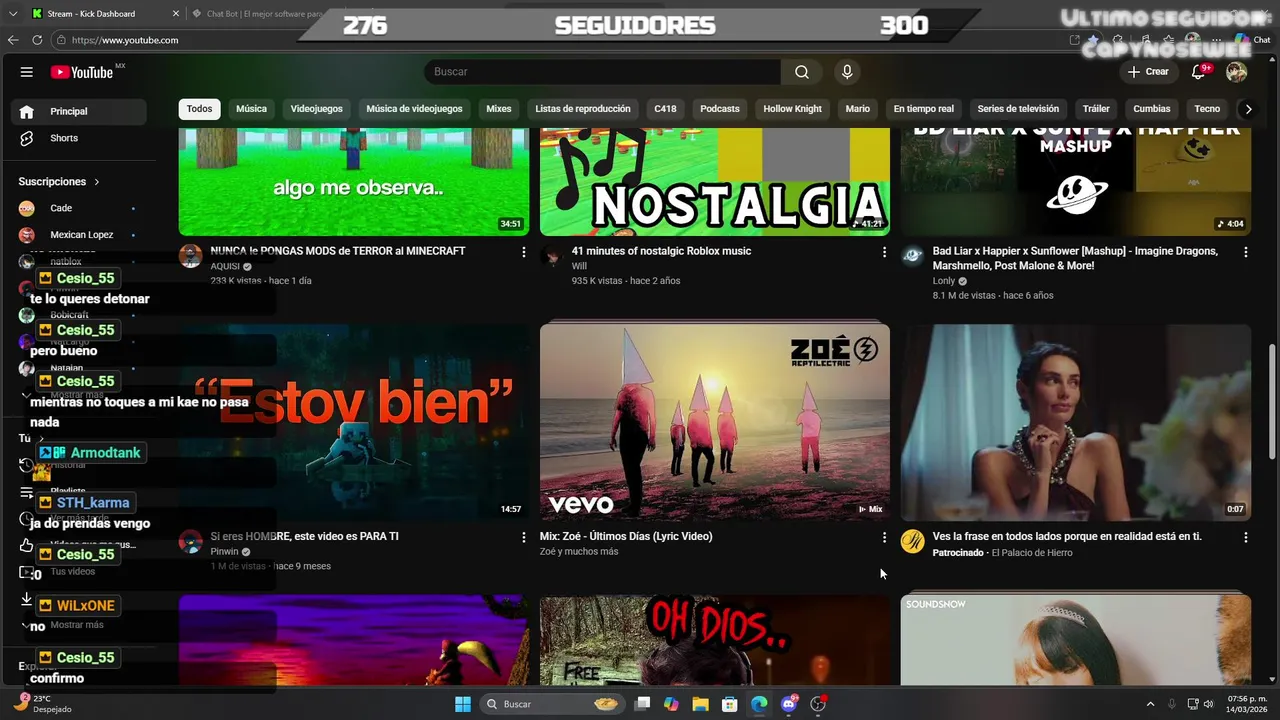Select the En tiempo real chip
The width and height of the screenshot is (1280, 720).
[923, 109]
